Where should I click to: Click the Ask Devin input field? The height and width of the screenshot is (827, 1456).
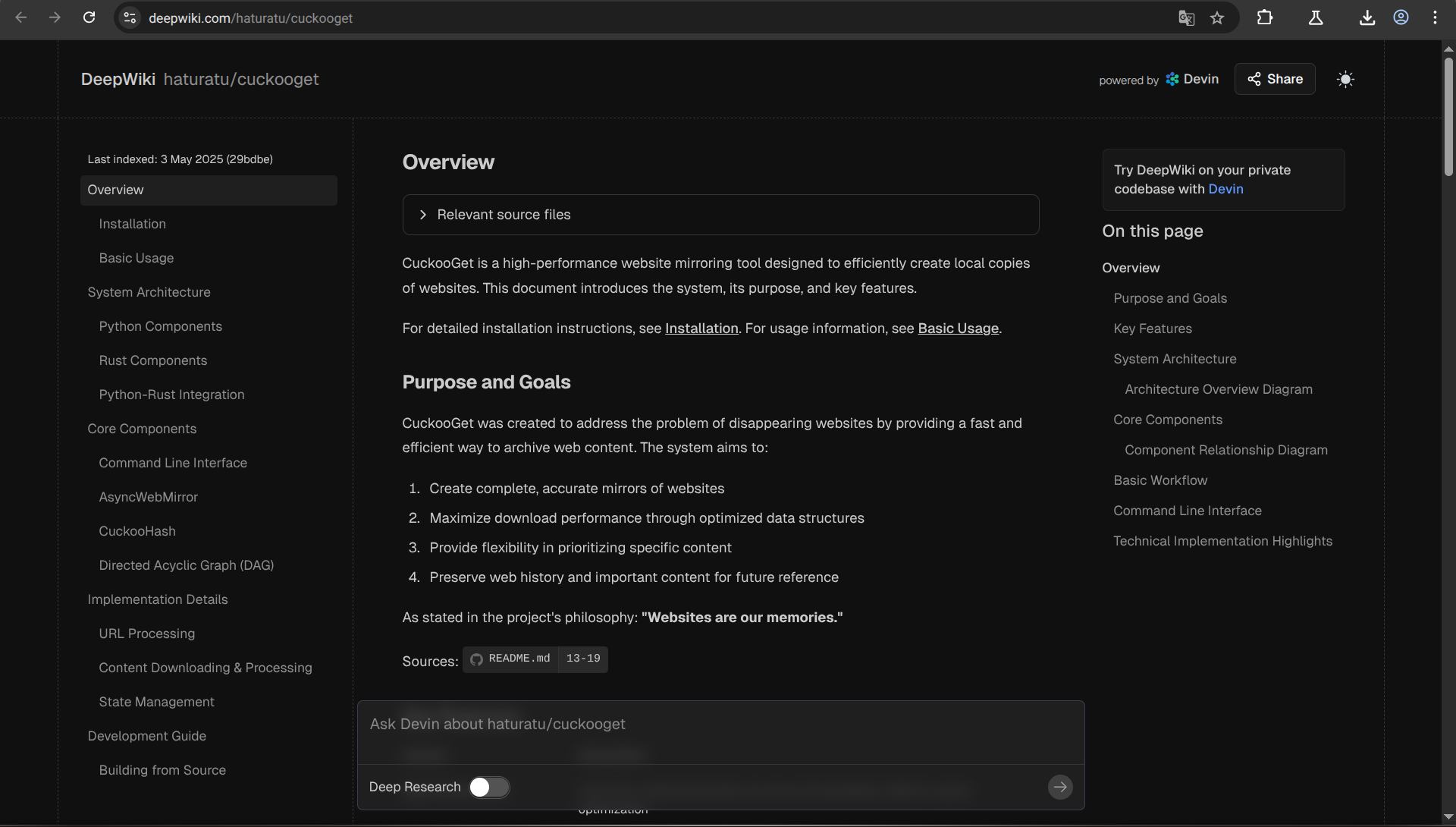pos(720,725)
